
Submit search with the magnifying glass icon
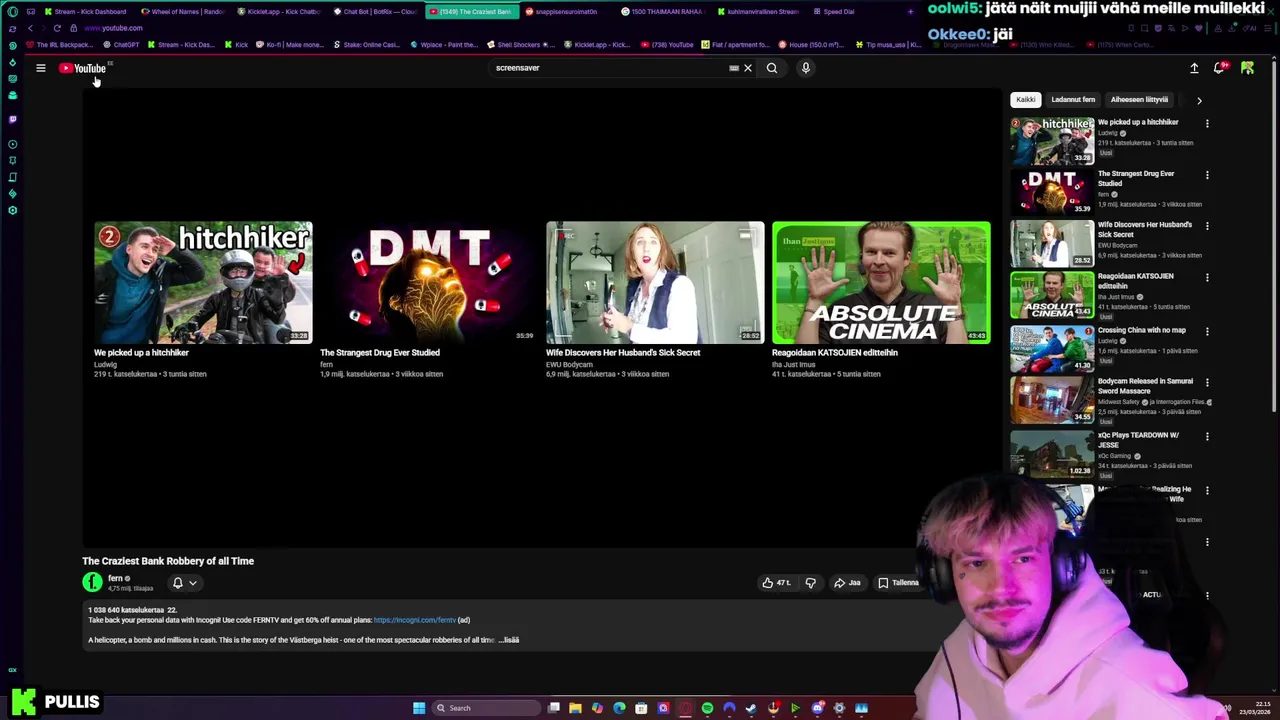click(772, 68)
